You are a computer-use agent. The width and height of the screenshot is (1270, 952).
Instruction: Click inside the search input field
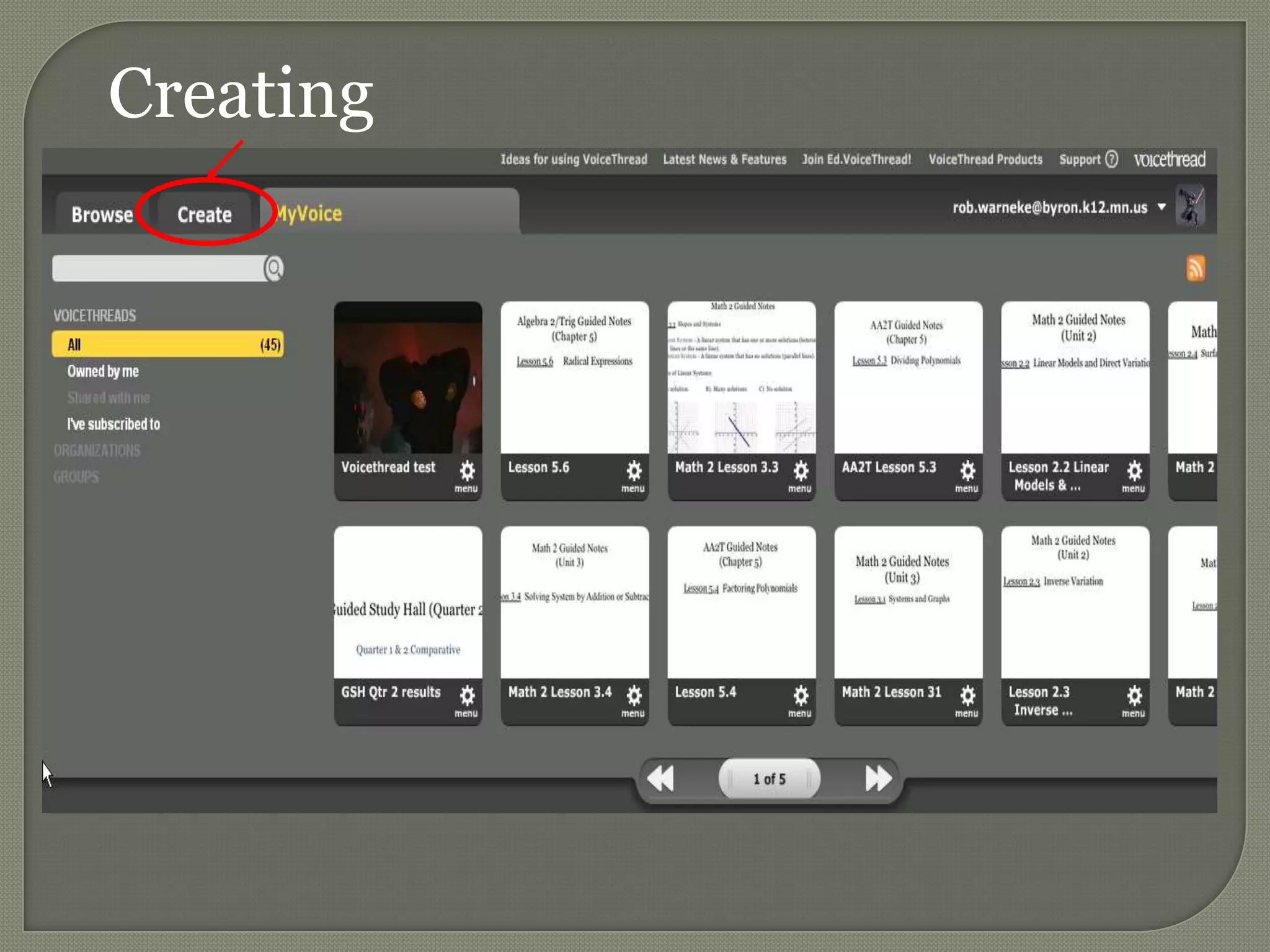click(158, 268)
